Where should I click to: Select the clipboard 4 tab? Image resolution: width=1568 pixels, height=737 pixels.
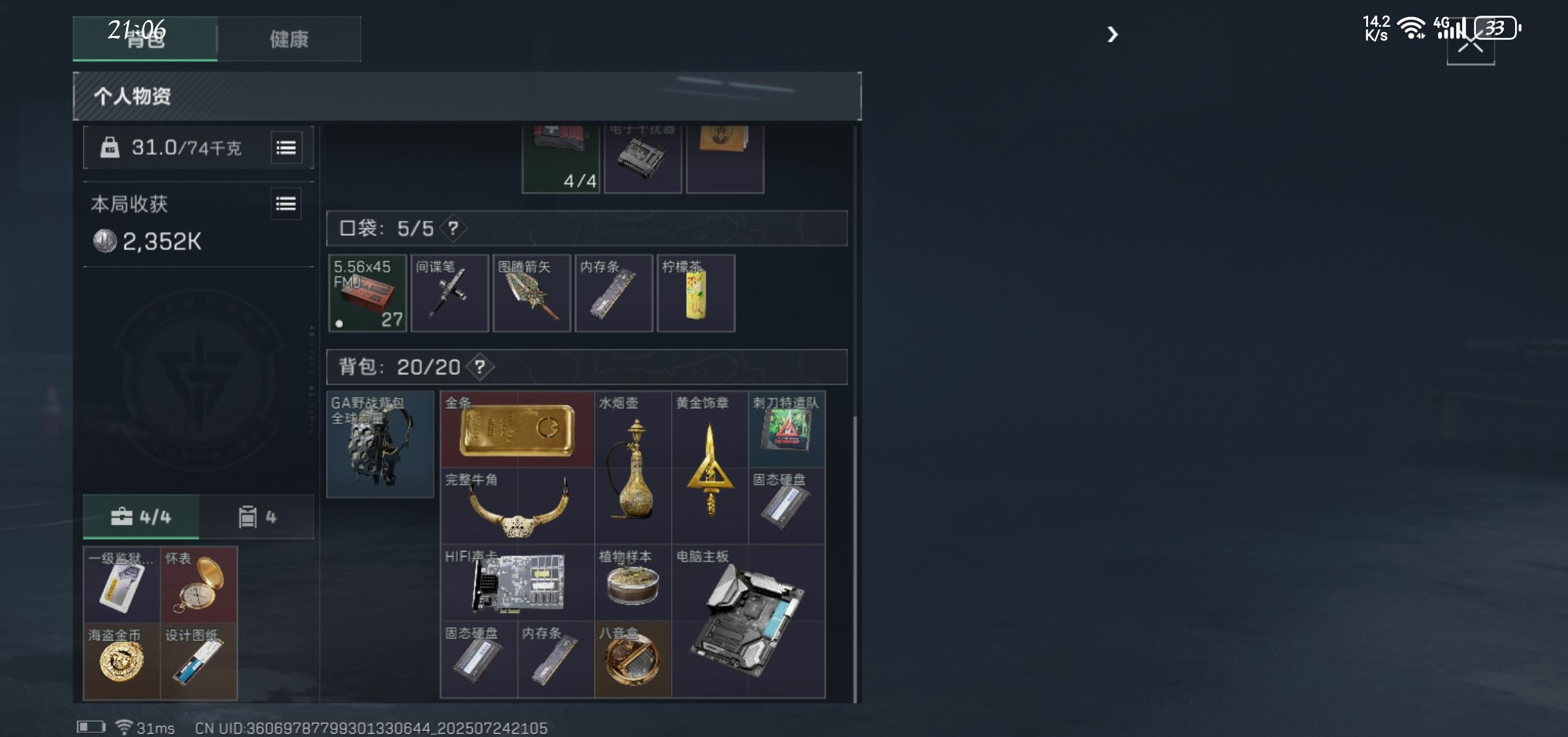pyautogui.click(x=257, y=517)
